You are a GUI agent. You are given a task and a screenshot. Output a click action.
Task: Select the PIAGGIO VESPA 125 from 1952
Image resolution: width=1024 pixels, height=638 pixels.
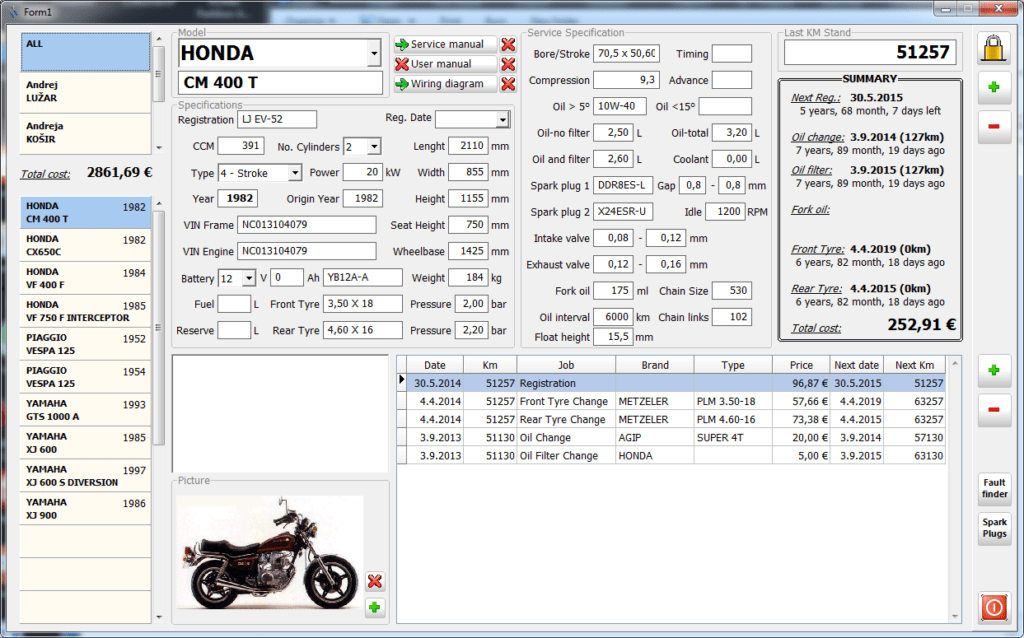pos(86,344)
